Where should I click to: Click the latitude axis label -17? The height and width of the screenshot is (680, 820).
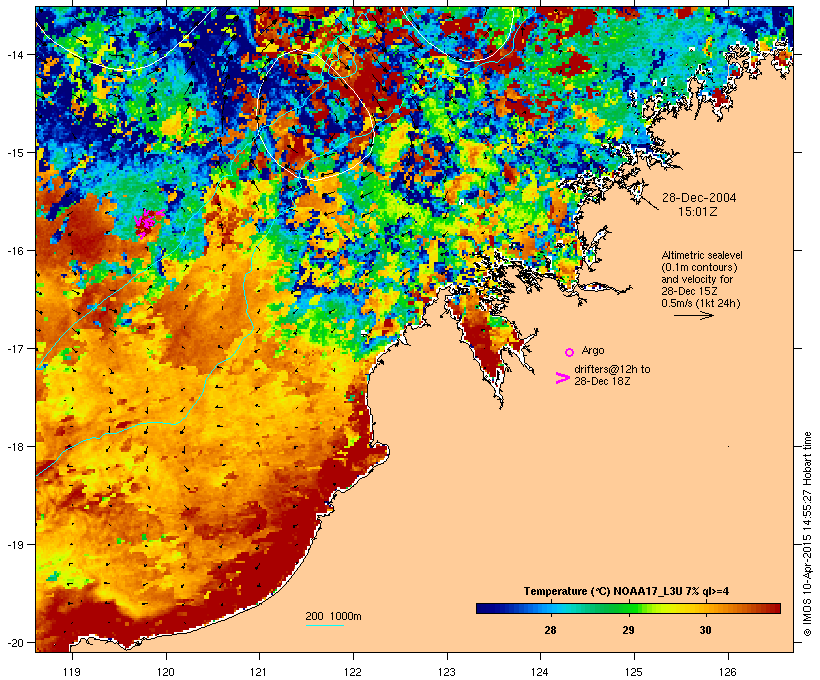(x=14, y=348)
